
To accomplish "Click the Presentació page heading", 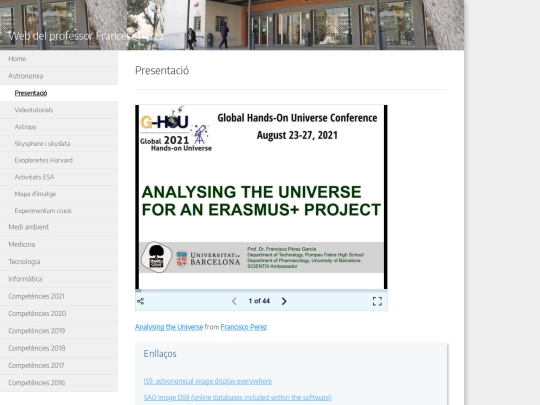I will point(162,70).
